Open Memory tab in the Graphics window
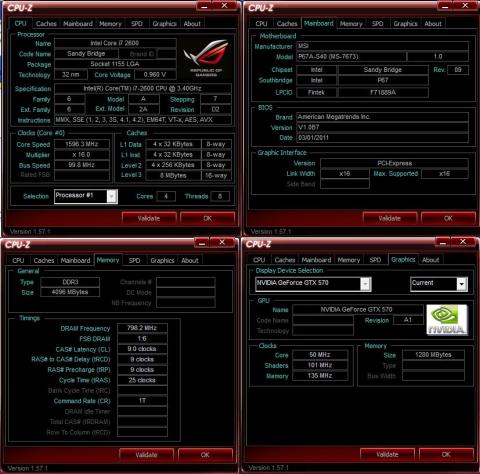 click(349, 260)
